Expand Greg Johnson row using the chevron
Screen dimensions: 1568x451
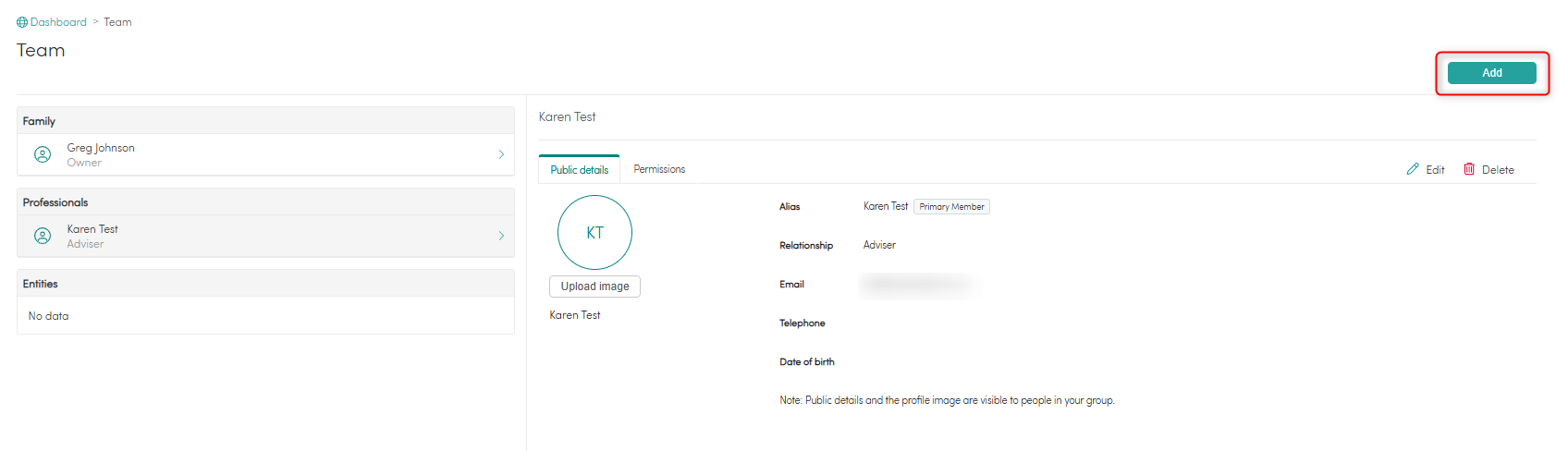[x=501, y=155]
